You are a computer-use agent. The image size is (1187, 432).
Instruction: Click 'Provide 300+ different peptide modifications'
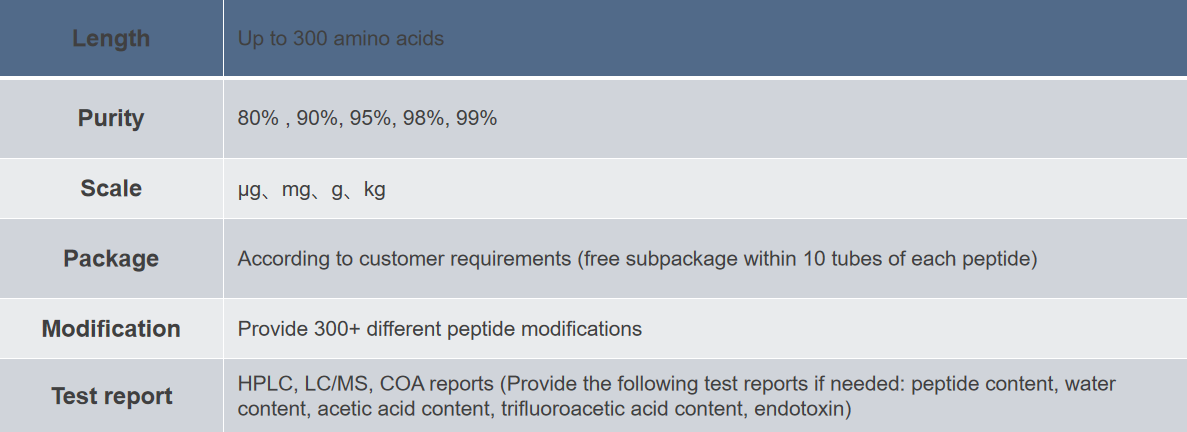(x=440, y=329)
